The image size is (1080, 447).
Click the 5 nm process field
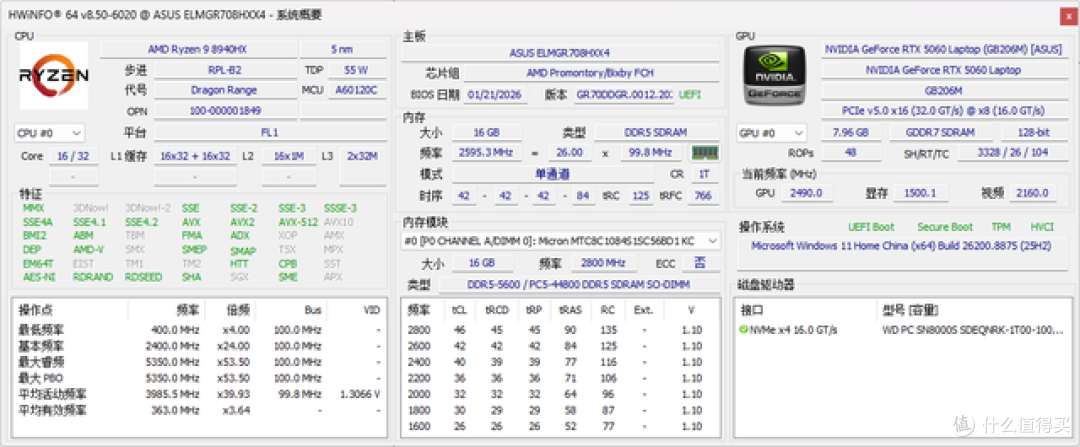[342, 50]
